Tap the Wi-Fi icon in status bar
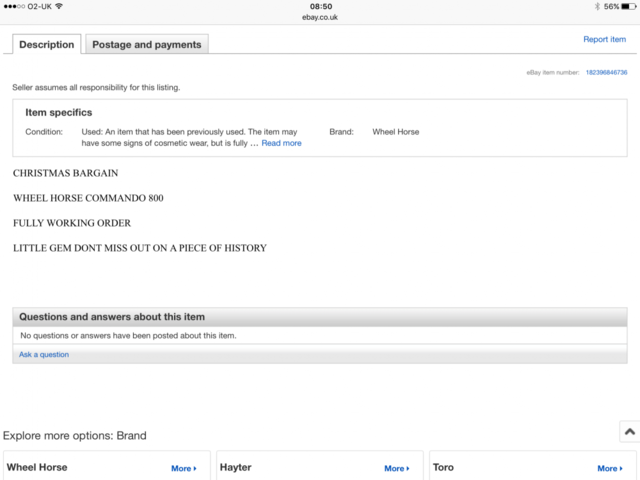This screenshot has width=640, height=480. [59, 6]
